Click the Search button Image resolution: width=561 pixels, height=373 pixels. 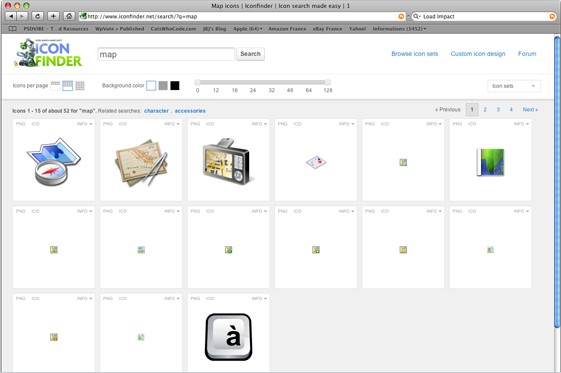pyautogui.click(x=250, y=54)
